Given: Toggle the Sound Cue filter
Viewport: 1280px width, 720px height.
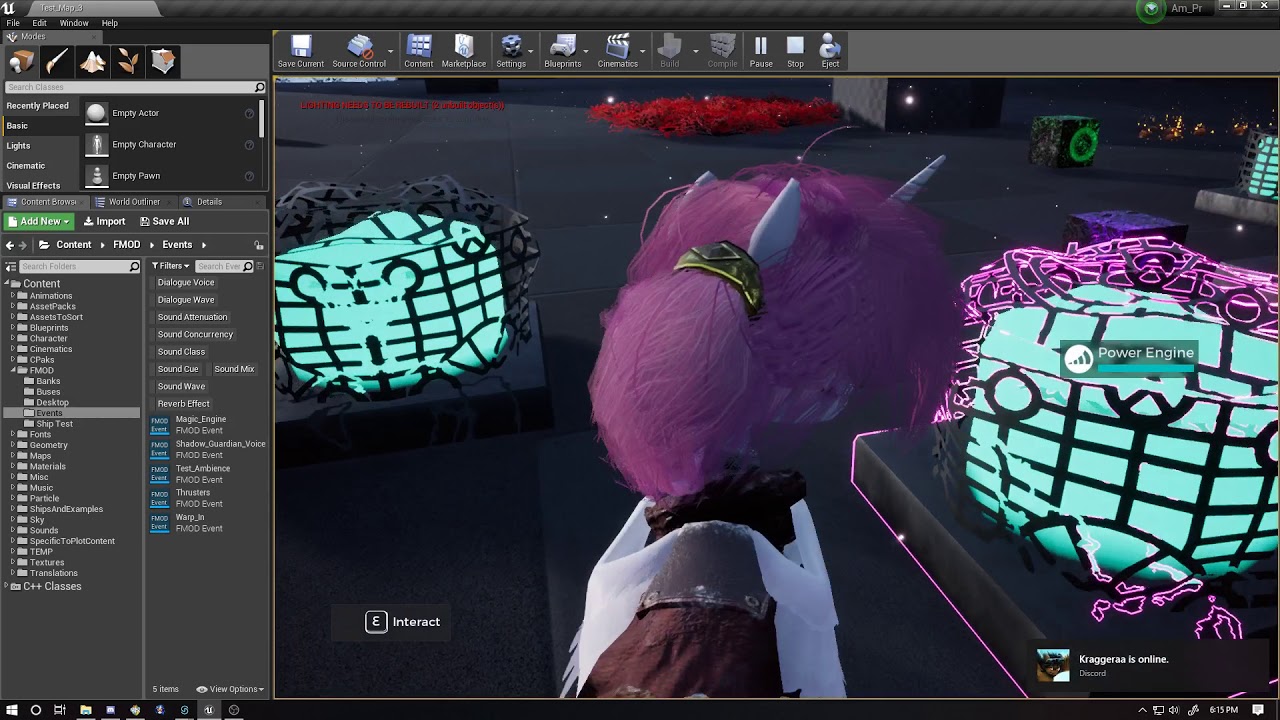Looking at the screenshot, I should [x=178, y=369].
